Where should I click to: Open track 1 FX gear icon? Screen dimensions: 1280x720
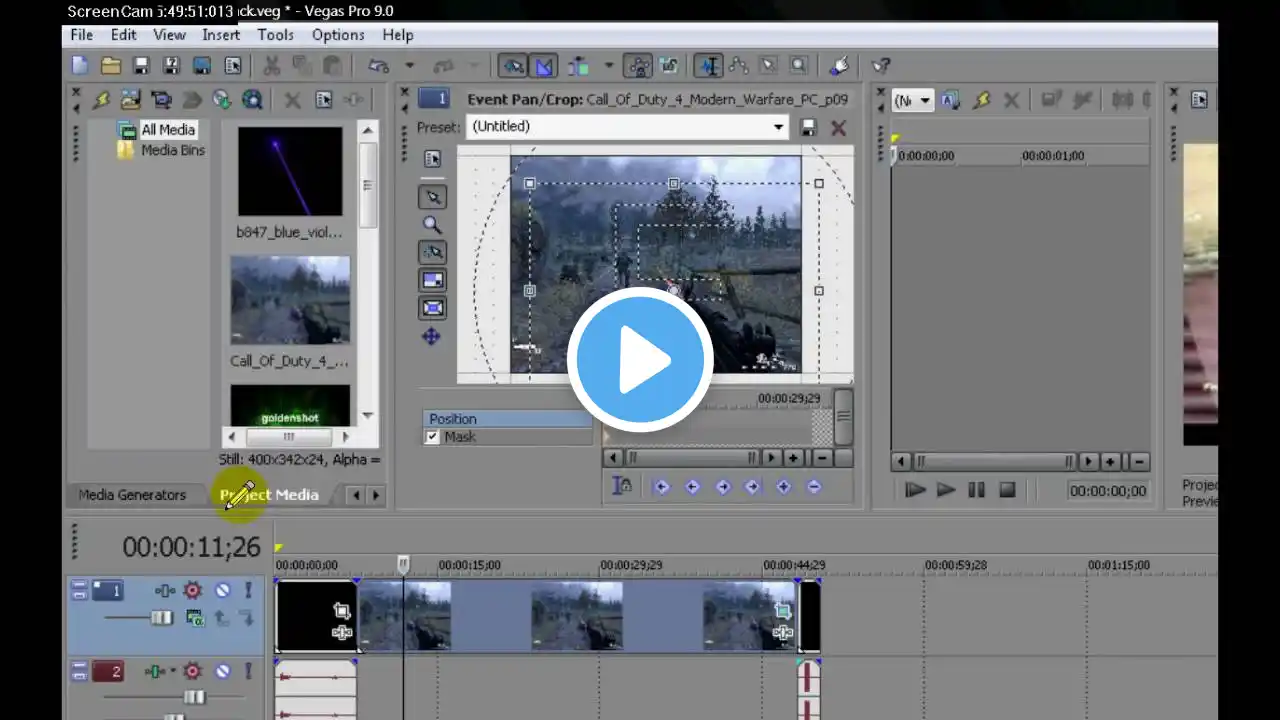click(192, 591)
